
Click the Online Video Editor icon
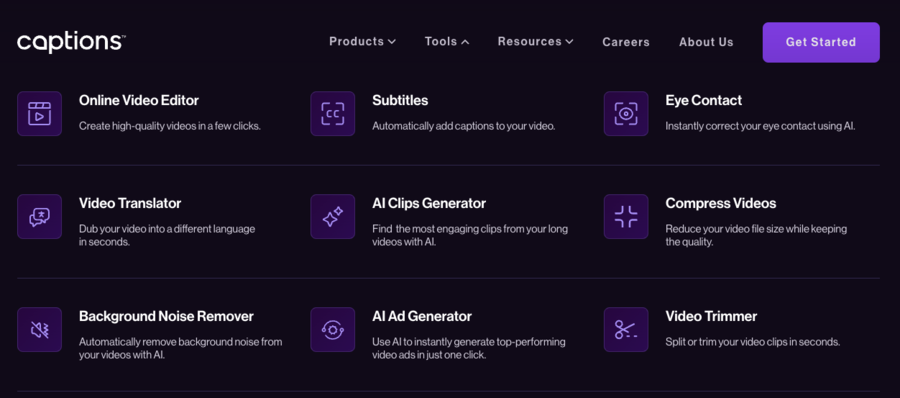(40, 114)
